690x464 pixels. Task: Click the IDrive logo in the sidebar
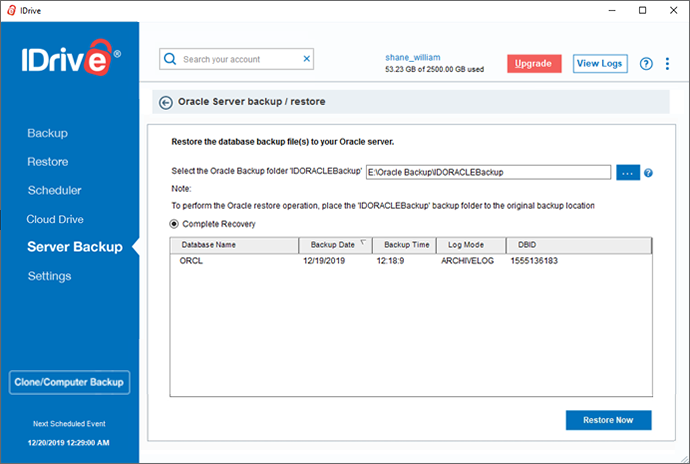(x=71, y=59)
